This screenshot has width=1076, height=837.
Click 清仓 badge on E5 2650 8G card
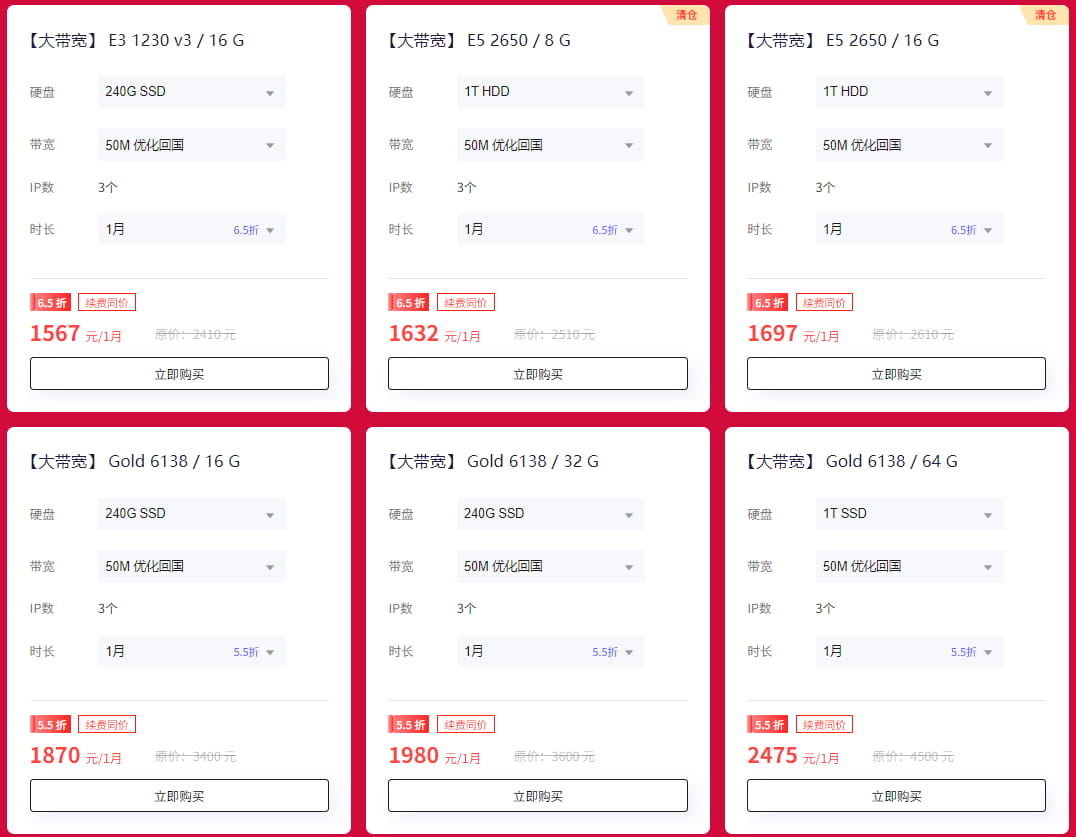(687, 15)
